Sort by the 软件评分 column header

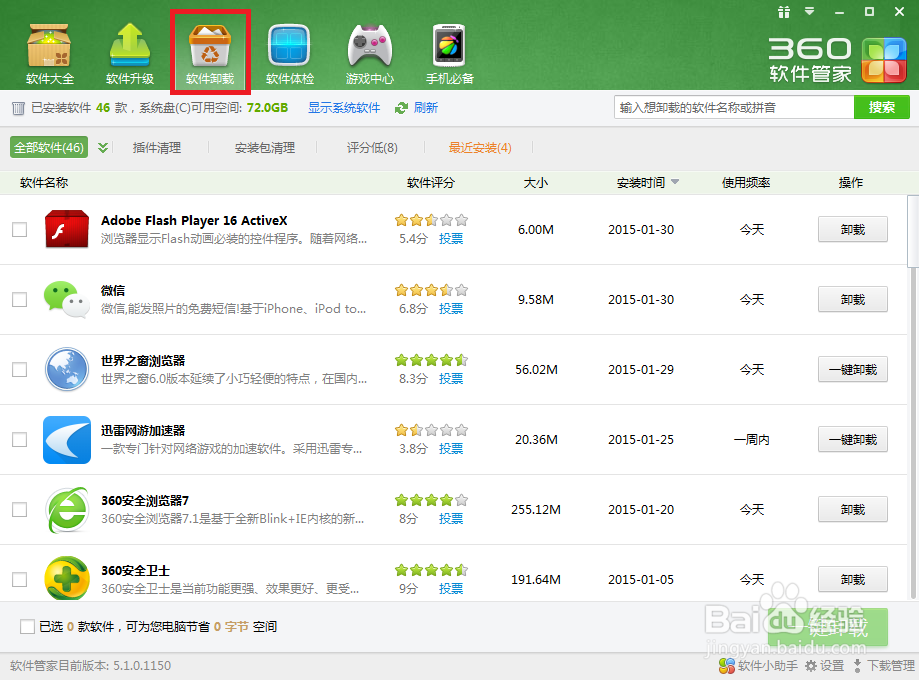click(431, 183)
